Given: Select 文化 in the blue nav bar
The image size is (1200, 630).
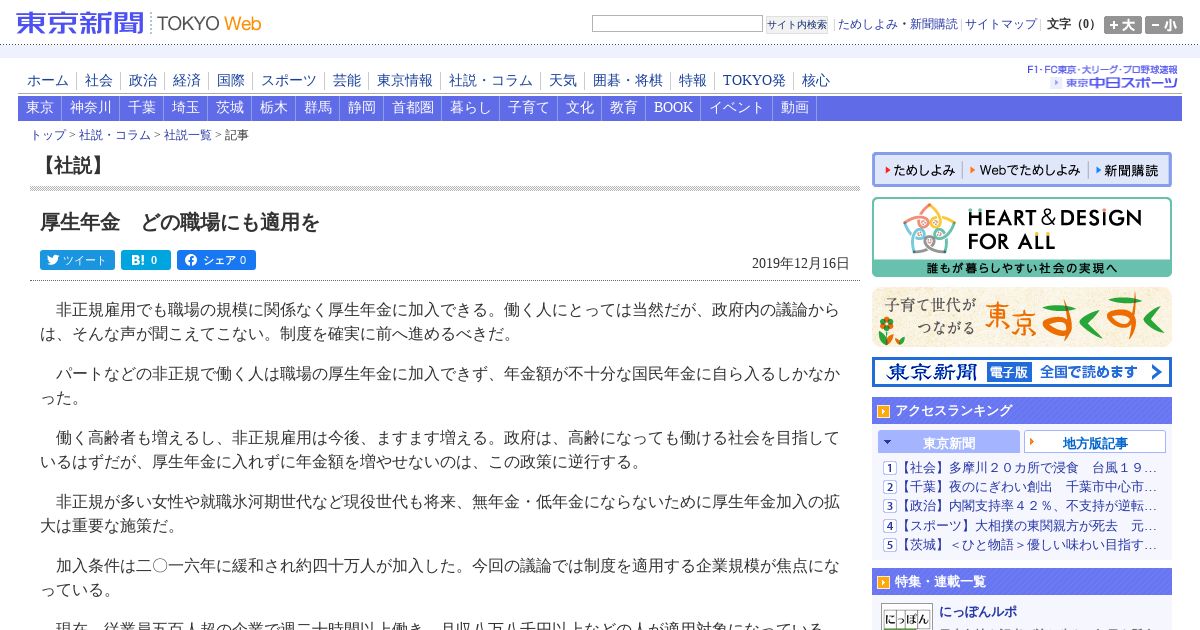Looking at the screenshot, I should [580, 108].
